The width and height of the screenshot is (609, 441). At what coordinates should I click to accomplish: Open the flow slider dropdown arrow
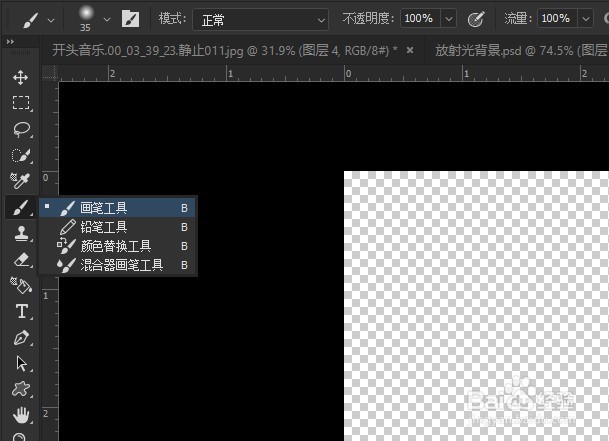coord(586,19)
